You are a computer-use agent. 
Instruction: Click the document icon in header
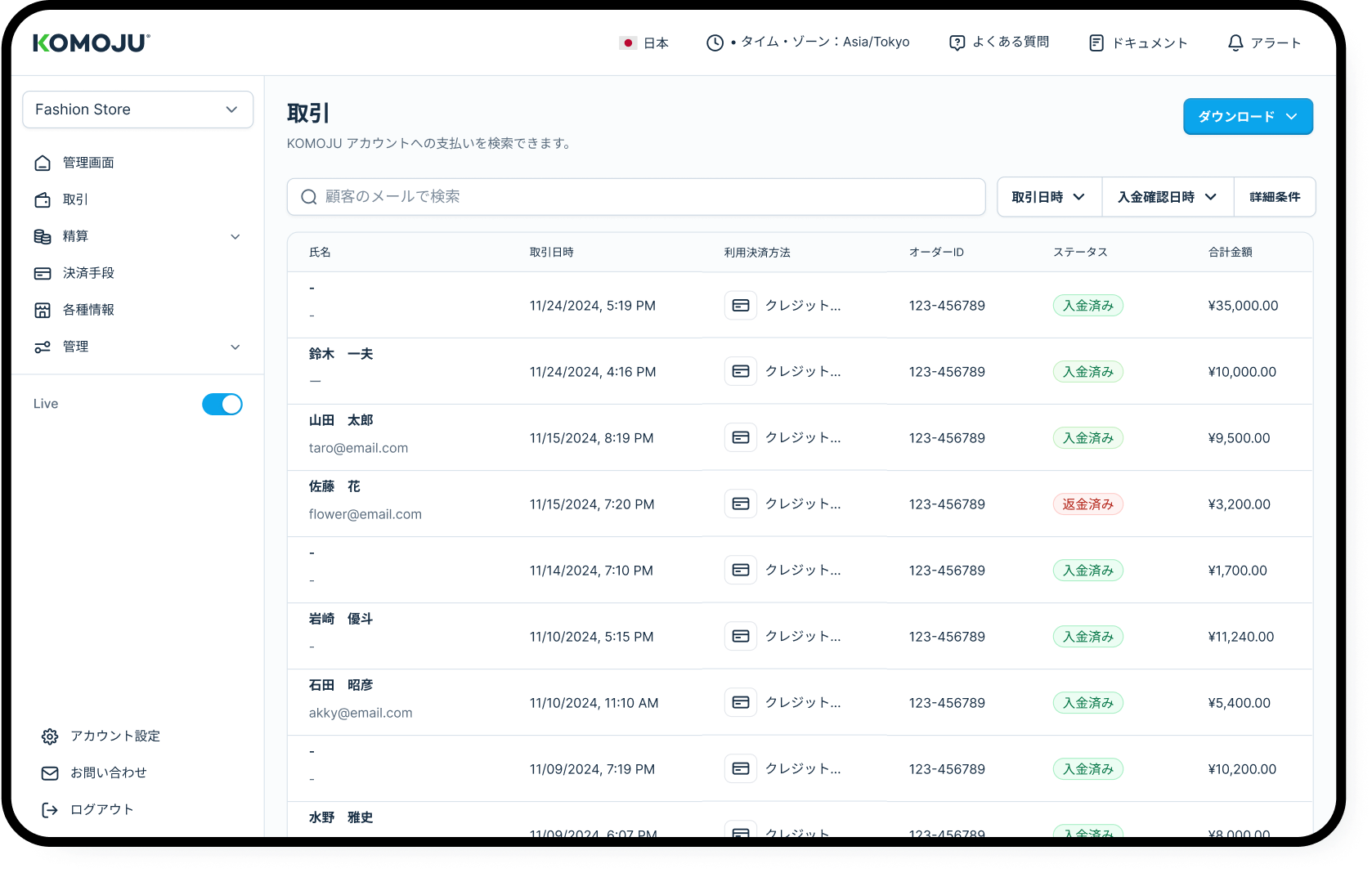pos(1096,43)
